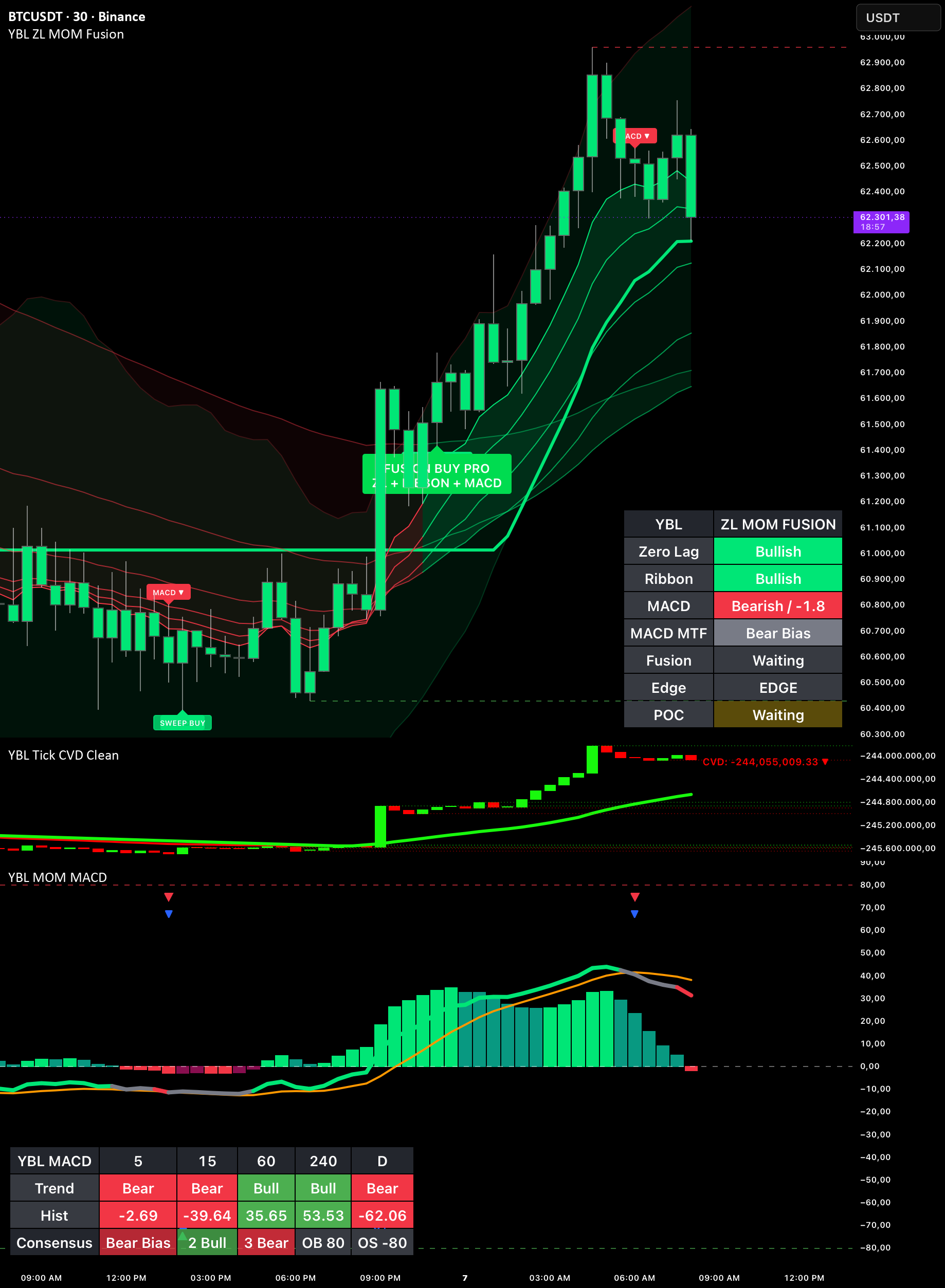Click the 'Bearish / -1.8' MACD cell
The image size is (945, 1288).
pos(778,606)
